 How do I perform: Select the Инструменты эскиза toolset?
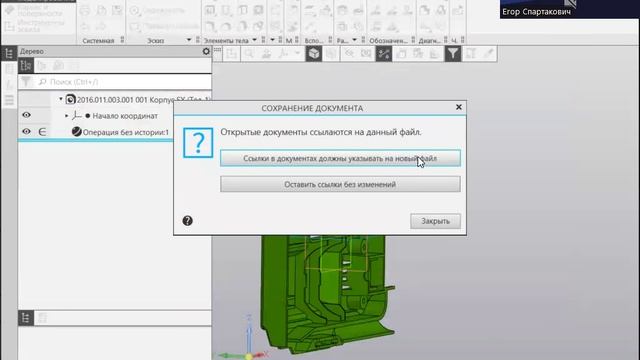[x=34, y=26]
